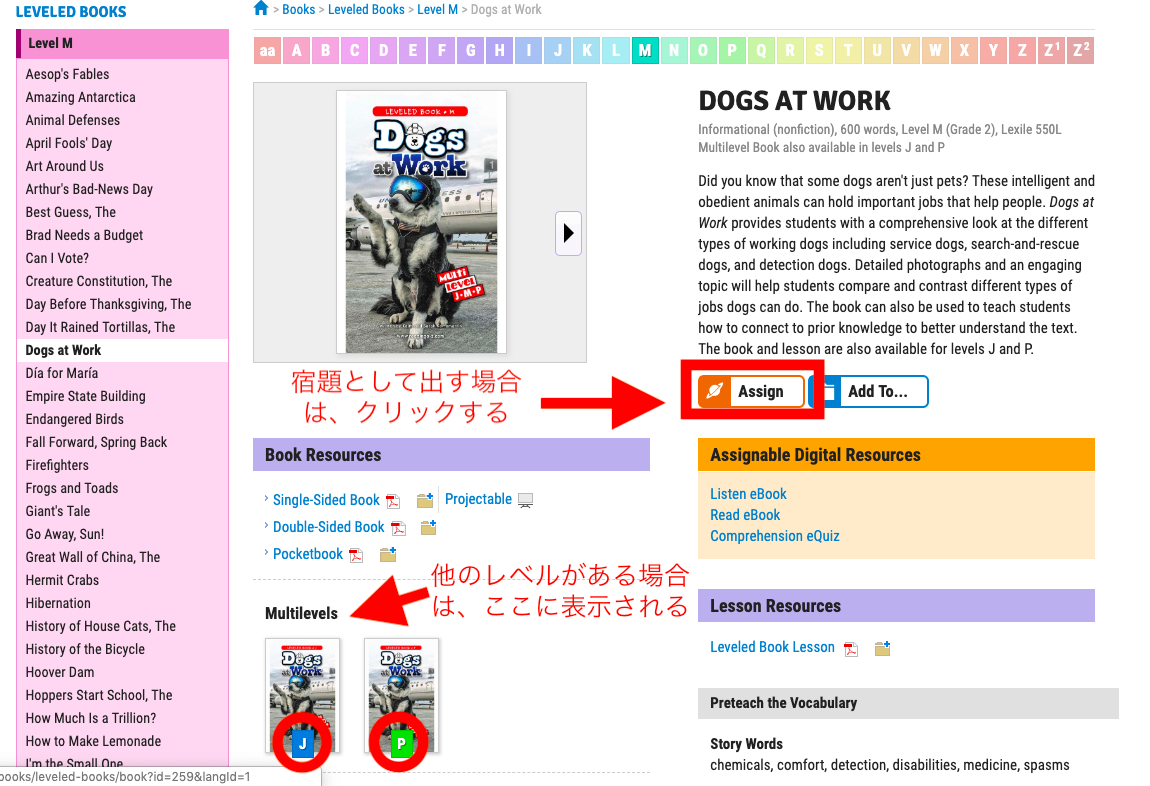Add Leveled Book Lesson to folder icon
Screen dimensions: 1150x786
click(882, 648)
